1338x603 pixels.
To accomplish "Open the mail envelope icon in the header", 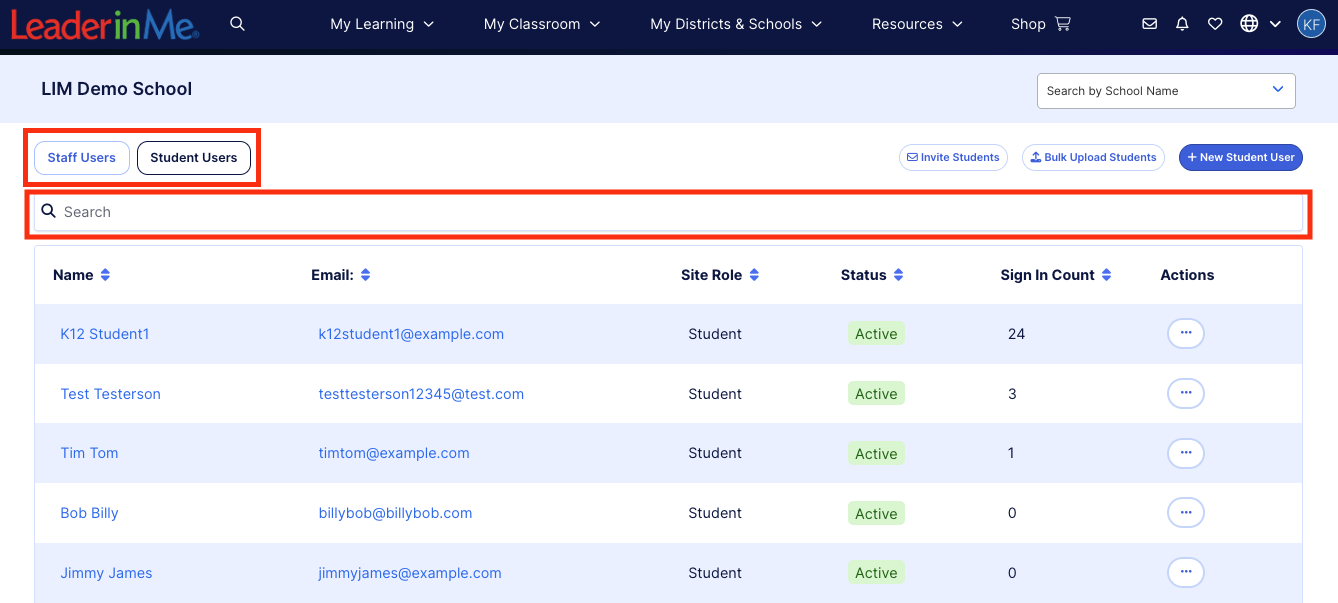I will tap(1150, 24).
